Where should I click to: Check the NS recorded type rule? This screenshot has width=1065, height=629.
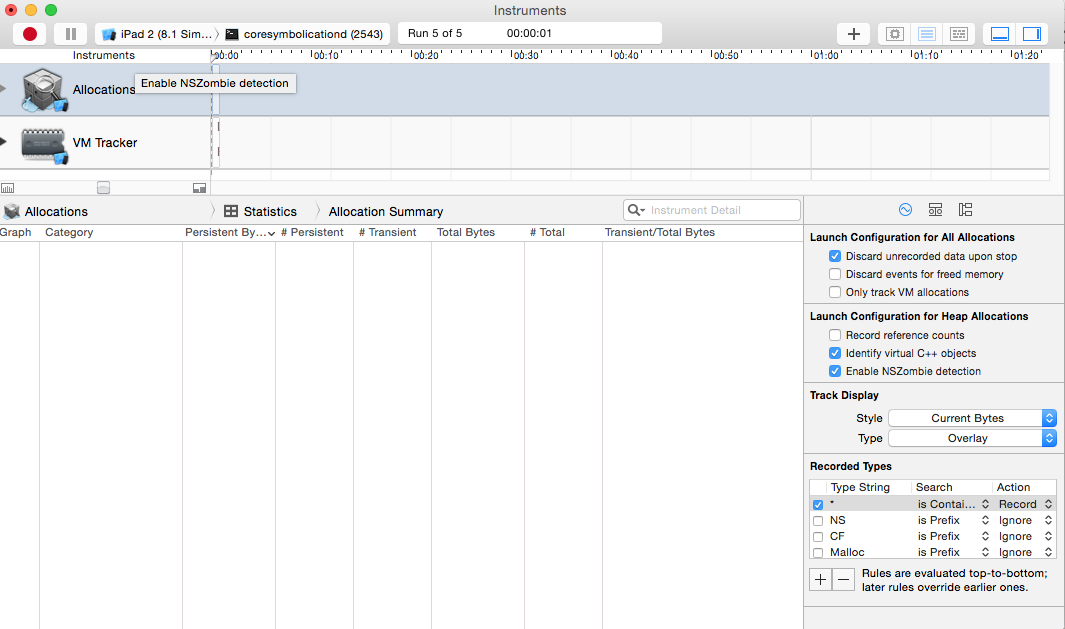[x=818, y=521]
